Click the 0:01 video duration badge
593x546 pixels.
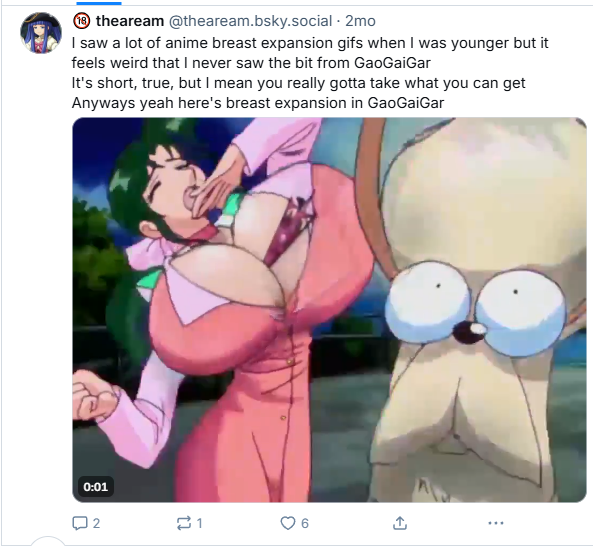[96, 487]
